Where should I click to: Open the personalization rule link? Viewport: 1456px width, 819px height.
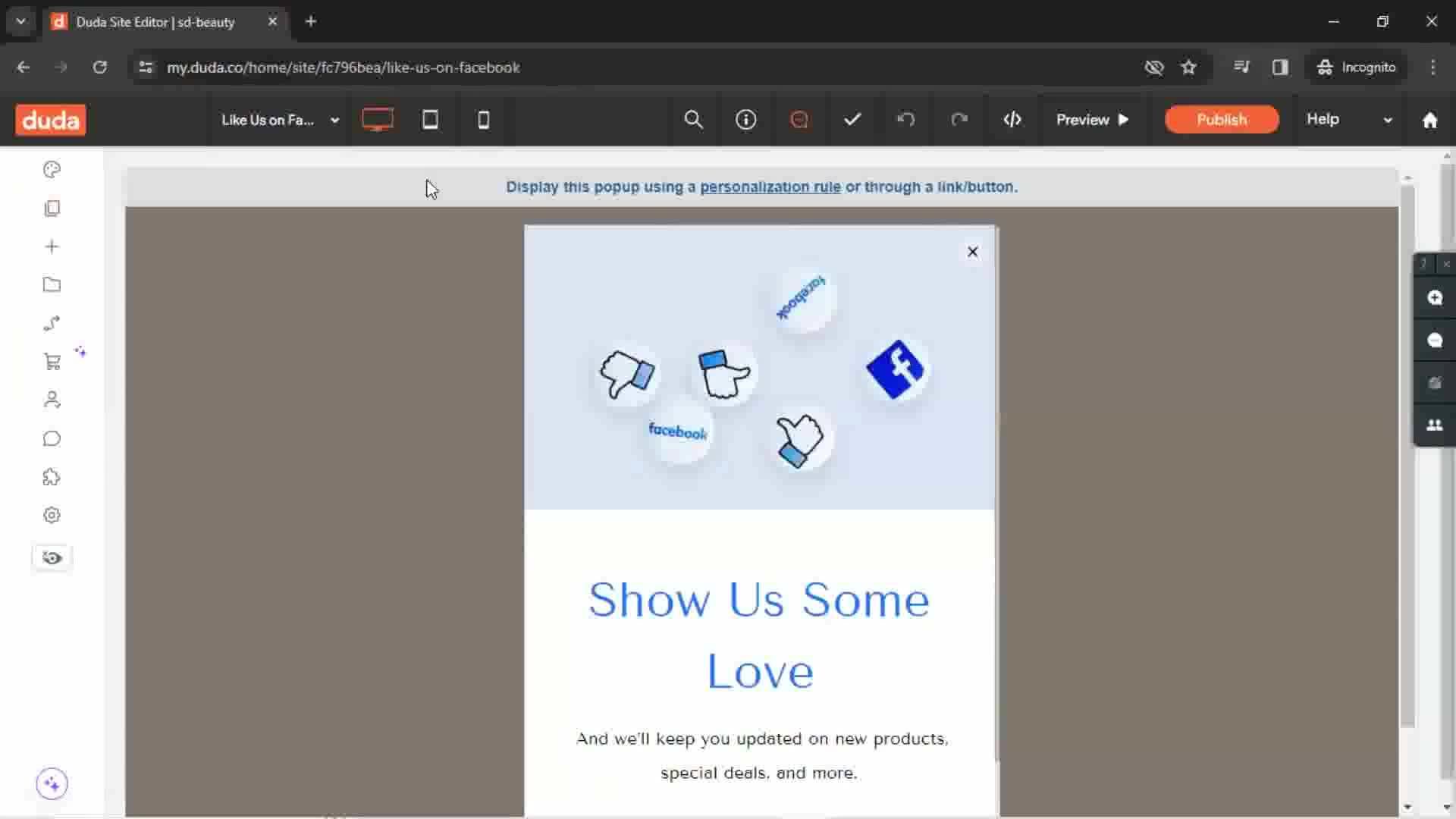(770, 187)
